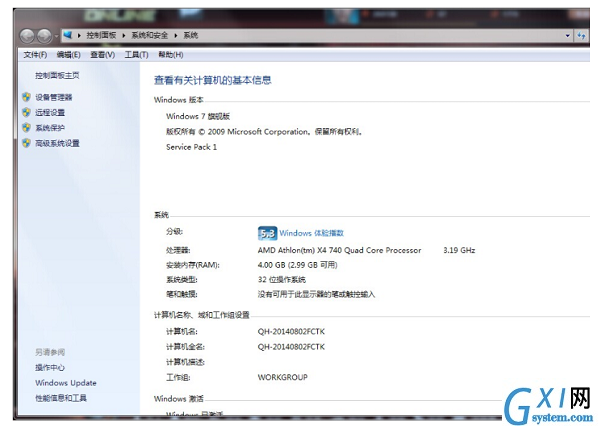This screenshot has width=600, height=426.
Task: Click the 系统和安全 breadcrumb
Action: pyautogui.click(x=150, y=35)
